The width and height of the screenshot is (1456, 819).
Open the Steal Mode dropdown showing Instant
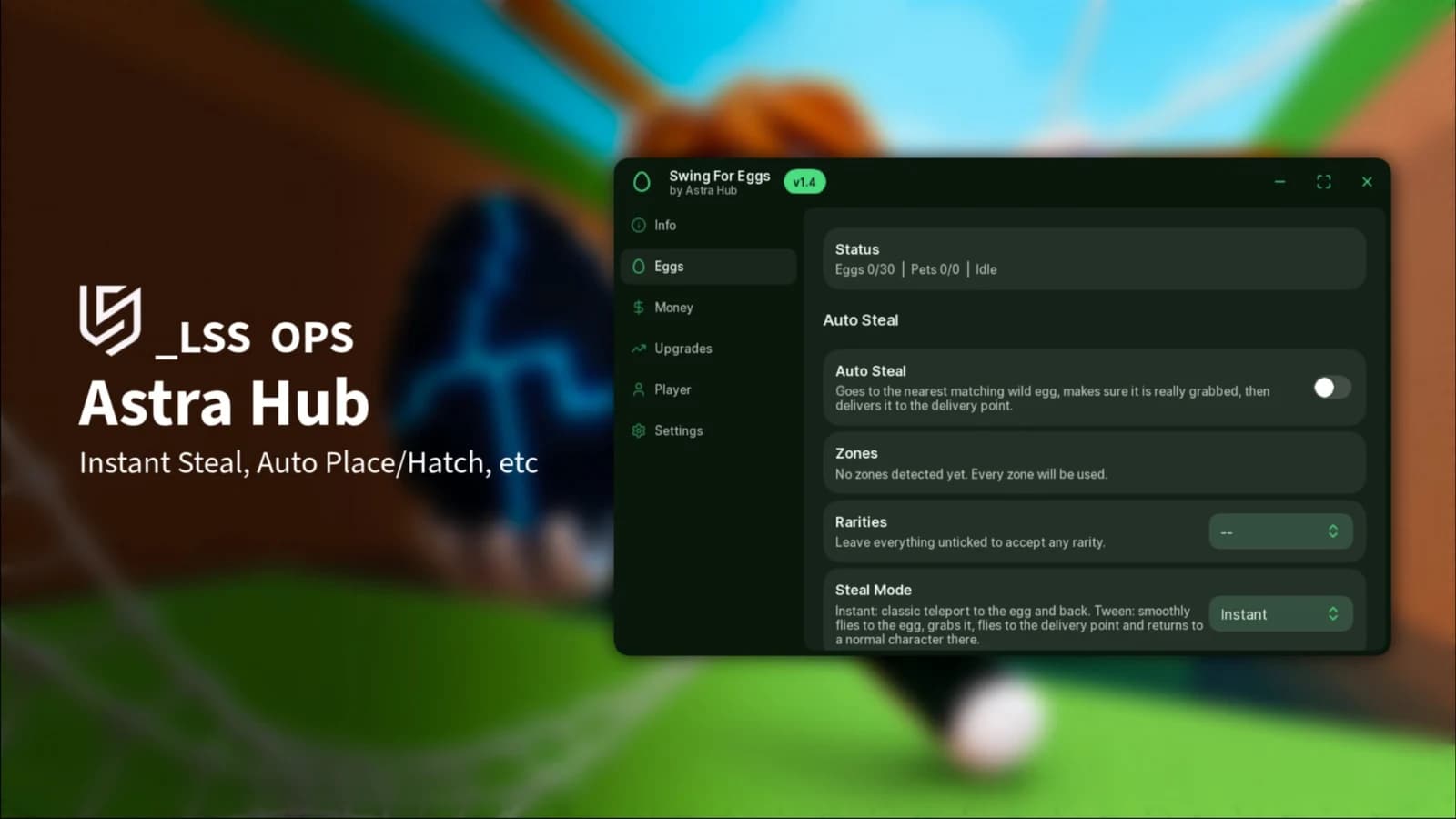coord(1280,614)
